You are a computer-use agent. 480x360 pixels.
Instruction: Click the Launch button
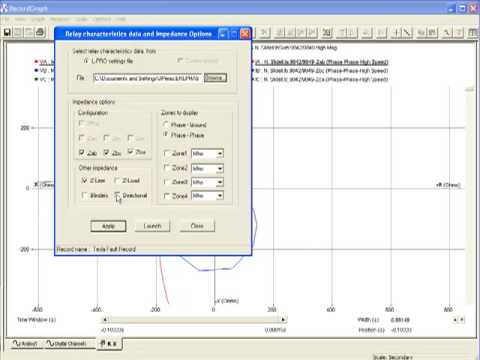click(152, 226)
